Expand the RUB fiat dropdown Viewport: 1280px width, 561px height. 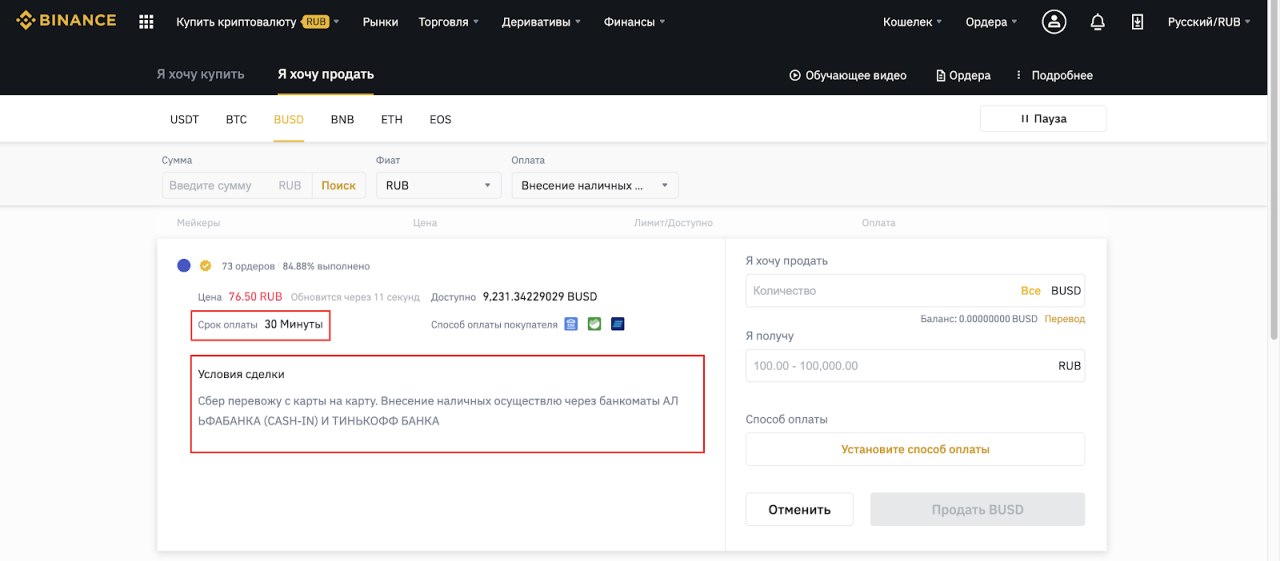coord(439,185)
